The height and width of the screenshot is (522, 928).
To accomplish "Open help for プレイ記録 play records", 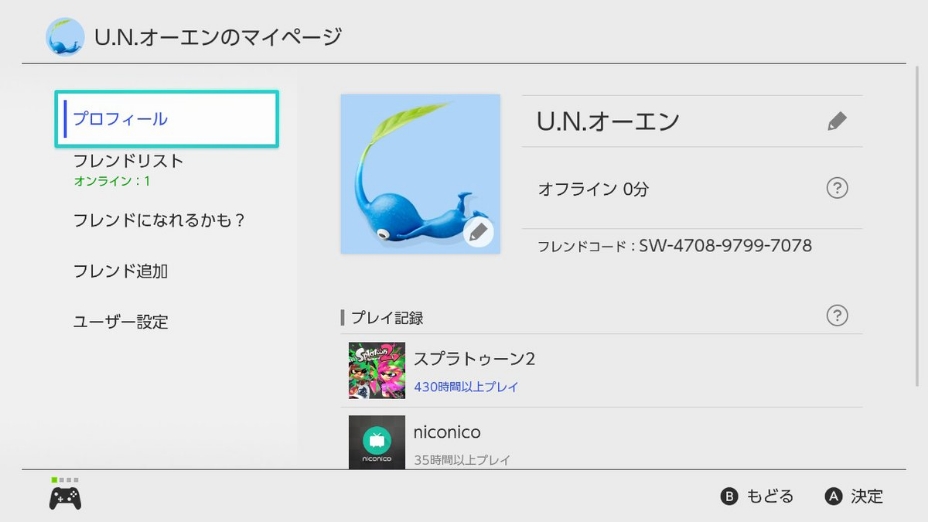I will pyautogui.click(x=837, y=315).
